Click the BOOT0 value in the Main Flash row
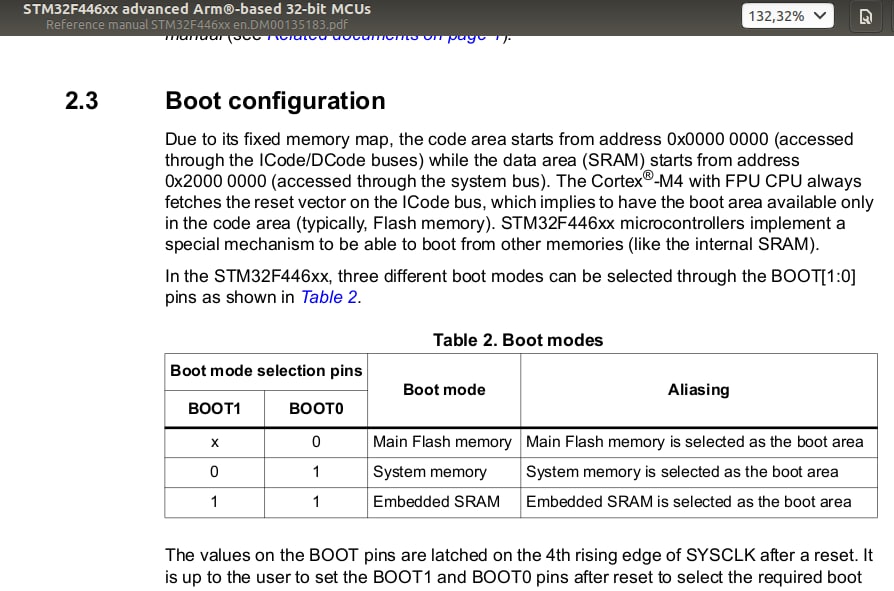894x591 pixels. pos(316,442)
